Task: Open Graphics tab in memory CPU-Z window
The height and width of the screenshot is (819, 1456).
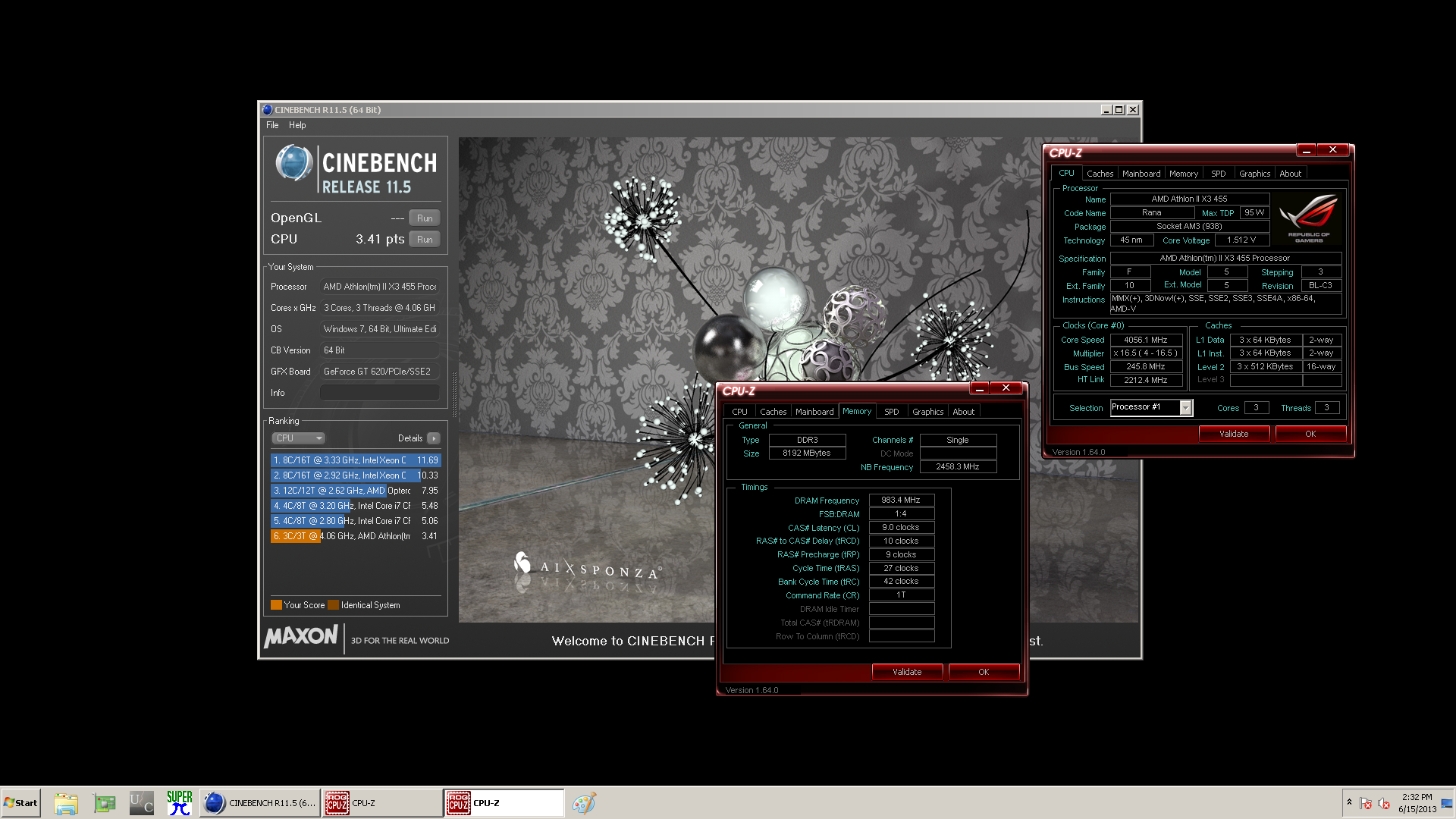Action: 928,412
